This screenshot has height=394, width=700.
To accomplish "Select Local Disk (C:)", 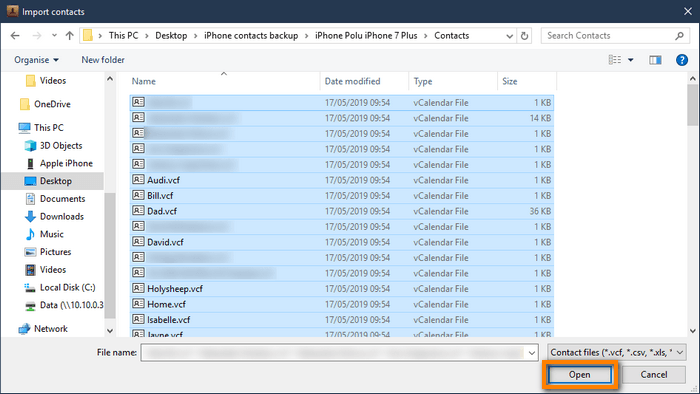I will 60,287.
